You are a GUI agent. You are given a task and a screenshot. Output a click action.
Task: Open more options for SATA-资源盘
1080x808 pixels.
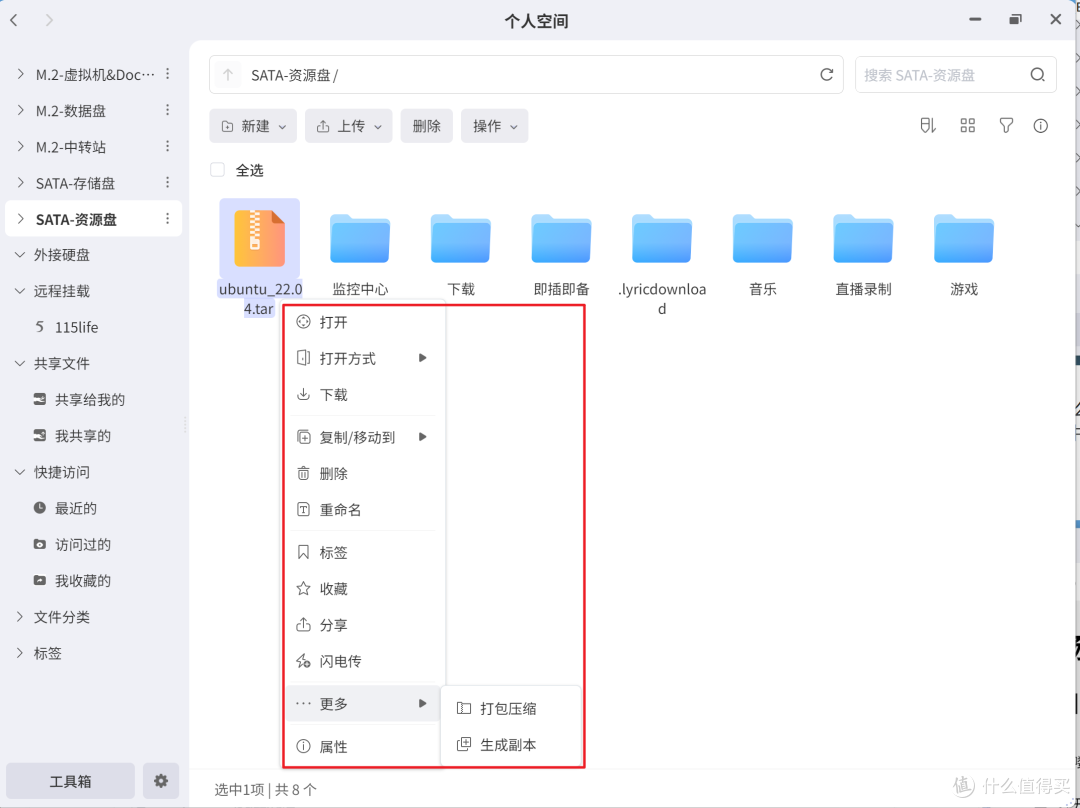167,219
